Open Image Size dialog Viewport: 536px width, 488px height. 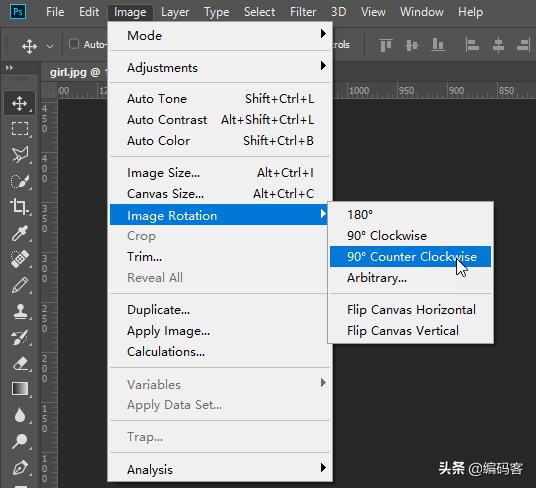point(220,173)
